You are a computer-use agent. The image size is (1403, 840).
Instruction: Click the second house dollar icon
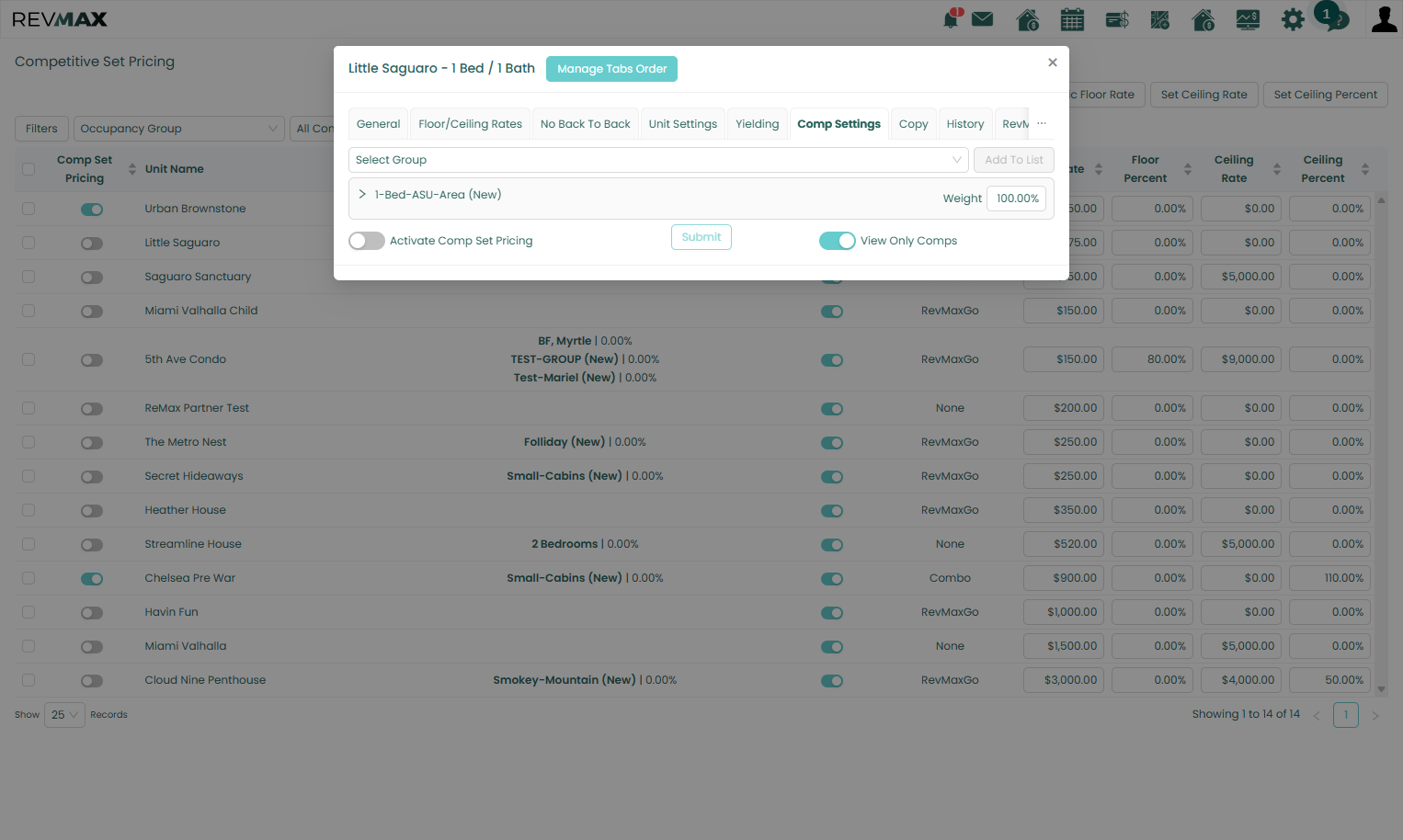[x=1203, y=19]
